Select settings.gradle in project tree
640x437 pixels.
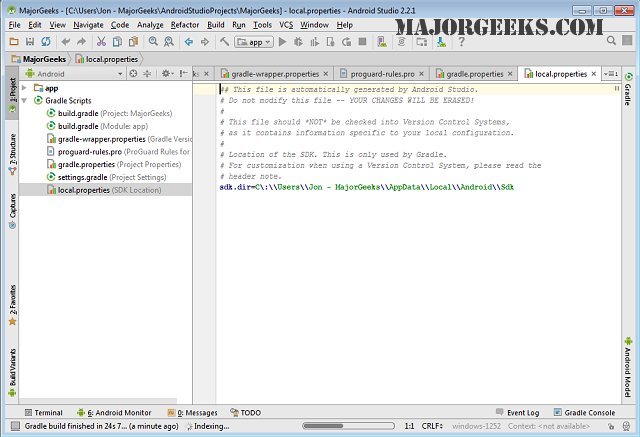pyautogui.click(x=107, y=177)
